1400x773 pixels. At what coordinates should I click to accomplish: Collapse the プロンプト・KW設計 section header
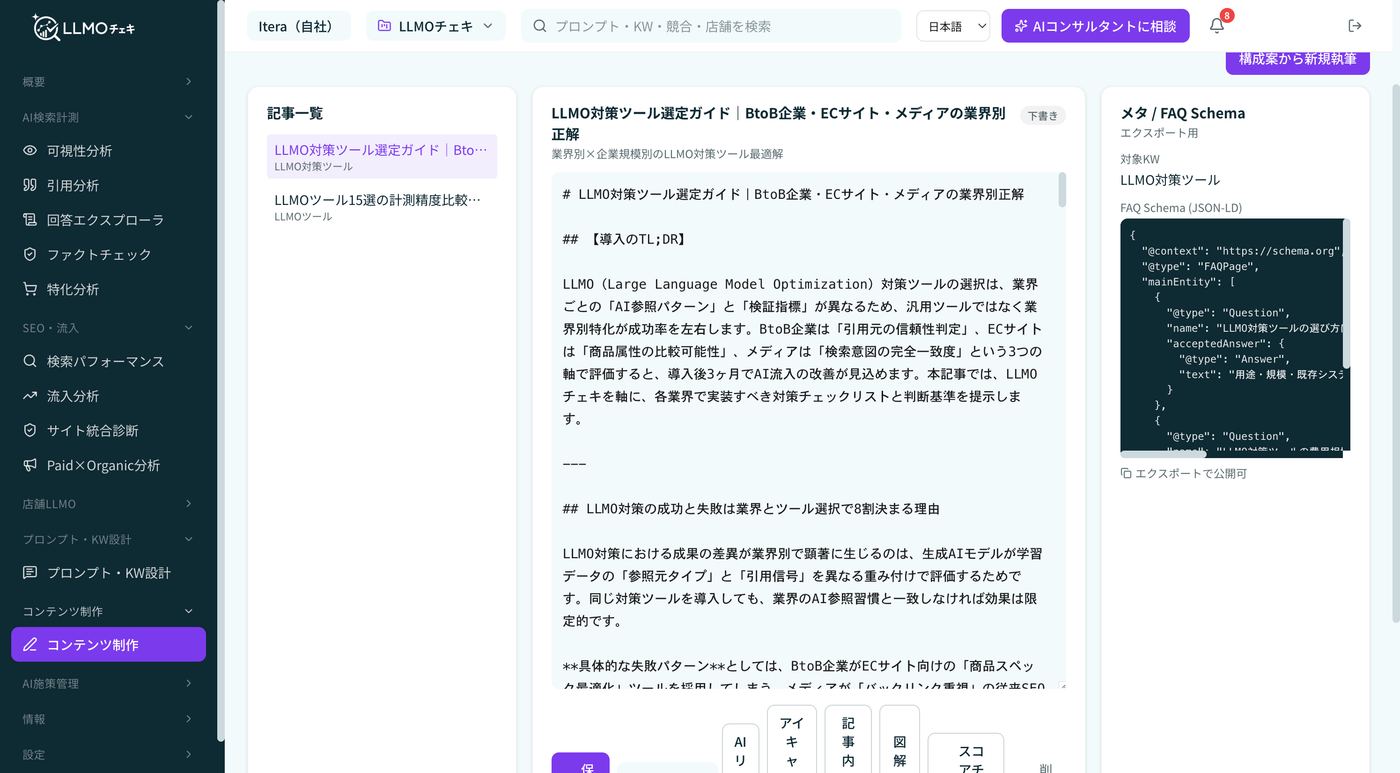tap(108, 539)
